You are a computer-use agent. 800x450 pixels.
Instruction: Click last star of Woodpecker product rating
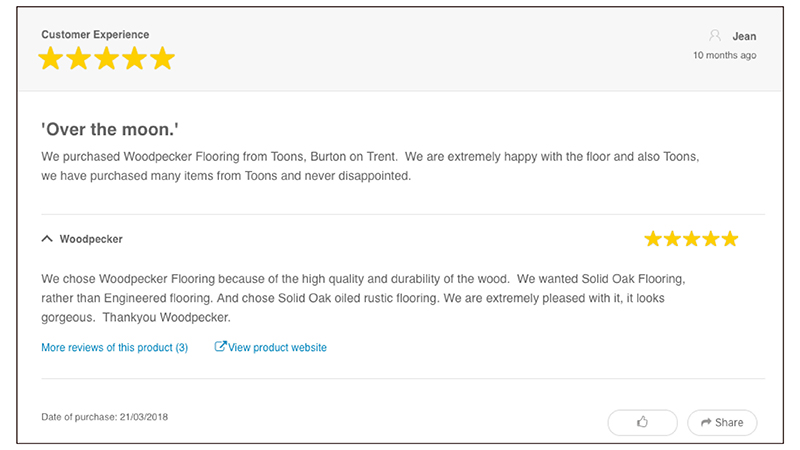[x=729, y=239]
